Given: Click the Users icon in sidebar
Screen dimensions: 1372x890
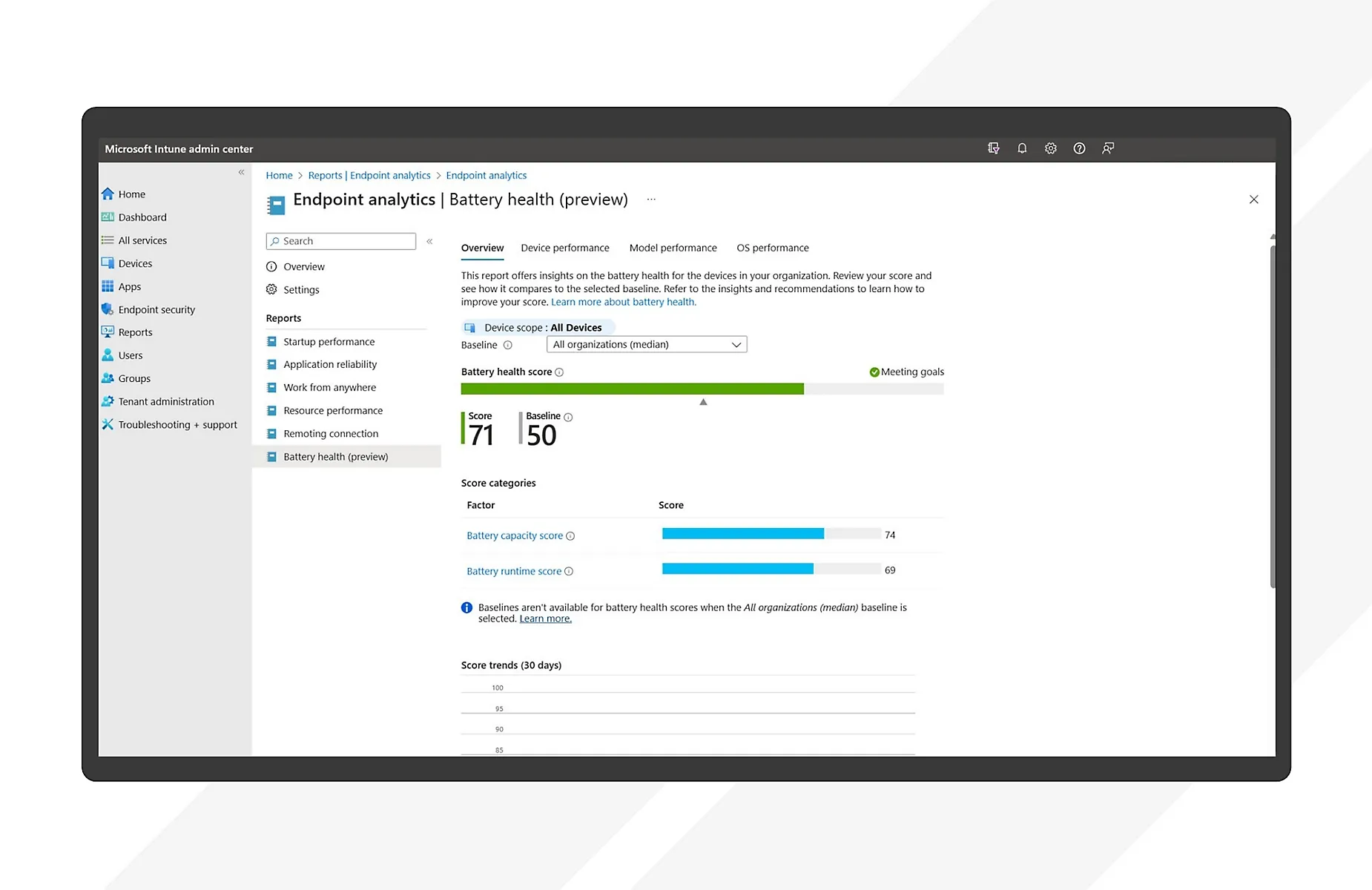Looking at the screenshot, I should click(108, 355).
